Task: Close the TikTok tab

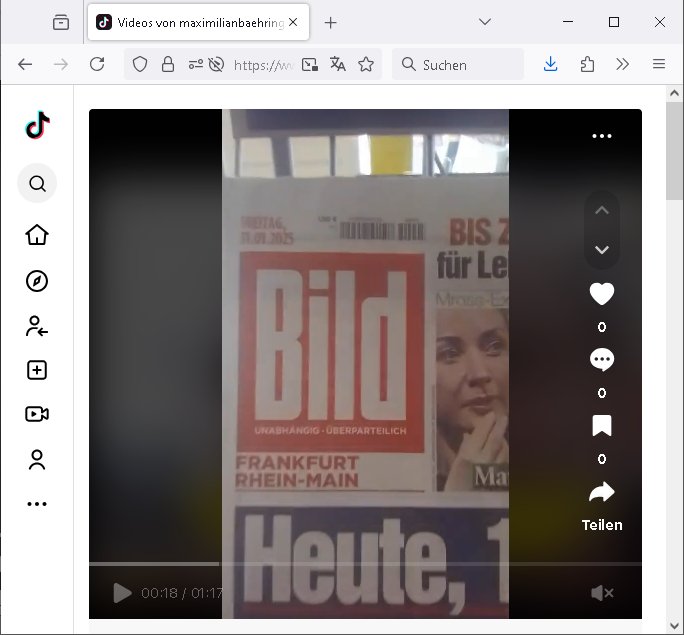Action: [293, 22]
